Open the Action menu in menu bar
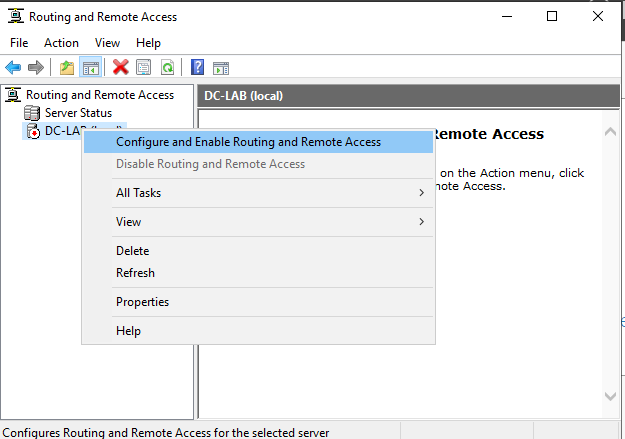Image resolution: width=625 pixels, height=439 pixels. [61, 43]
